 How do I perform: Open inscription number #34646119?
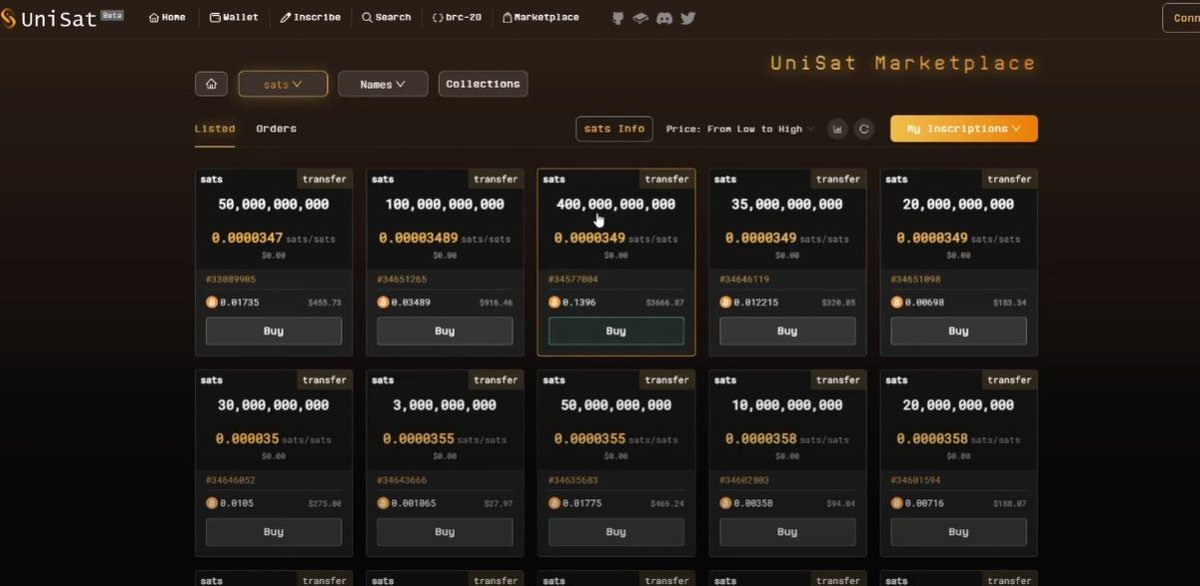[745, 279]
